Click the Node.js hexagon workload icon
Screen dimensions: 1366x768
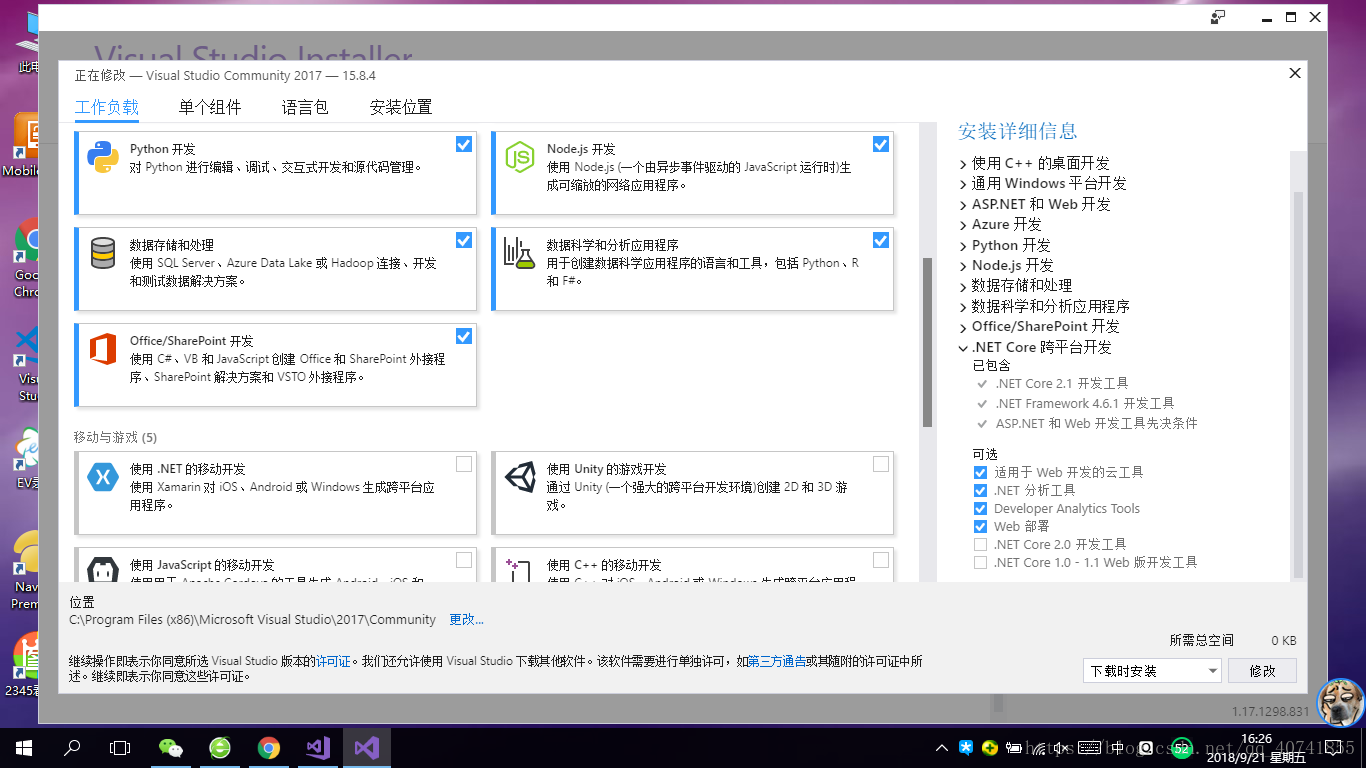[x=520, y=158]
